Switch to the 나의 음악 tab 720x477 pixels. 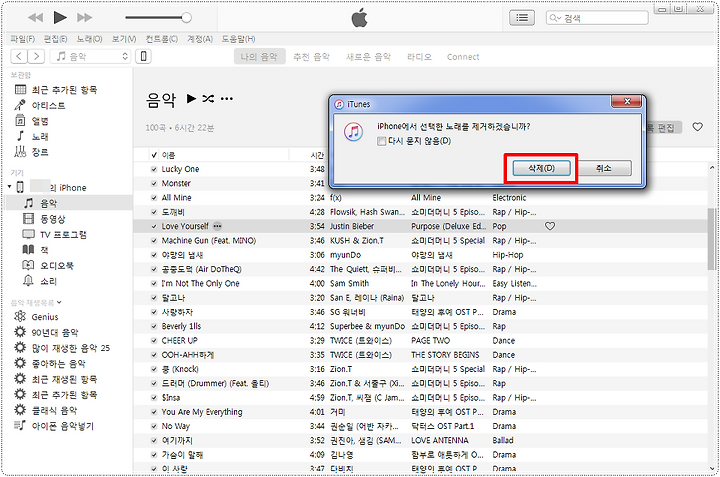point(259,57)
